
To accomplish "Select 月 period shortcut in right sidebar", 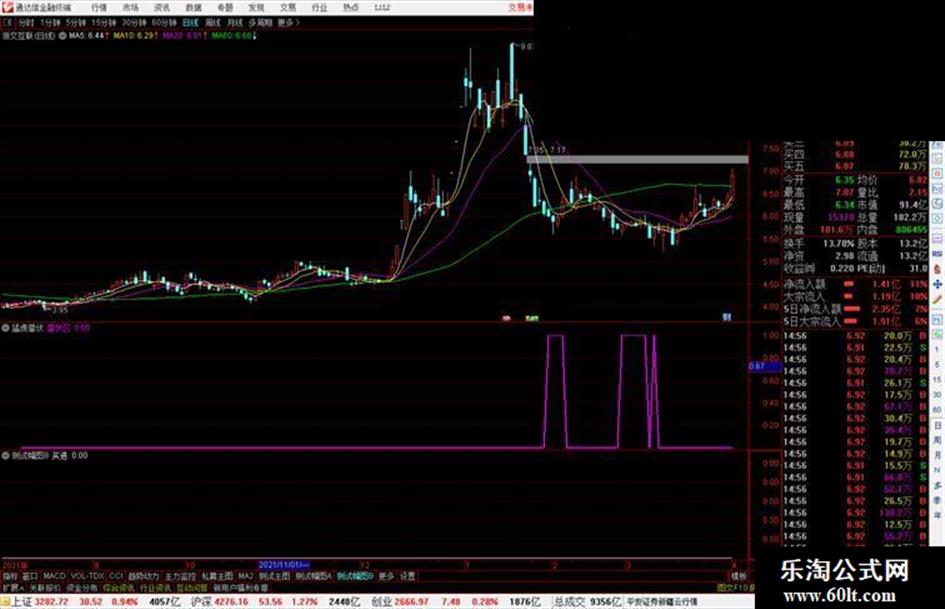I will (x=937, y=455).
